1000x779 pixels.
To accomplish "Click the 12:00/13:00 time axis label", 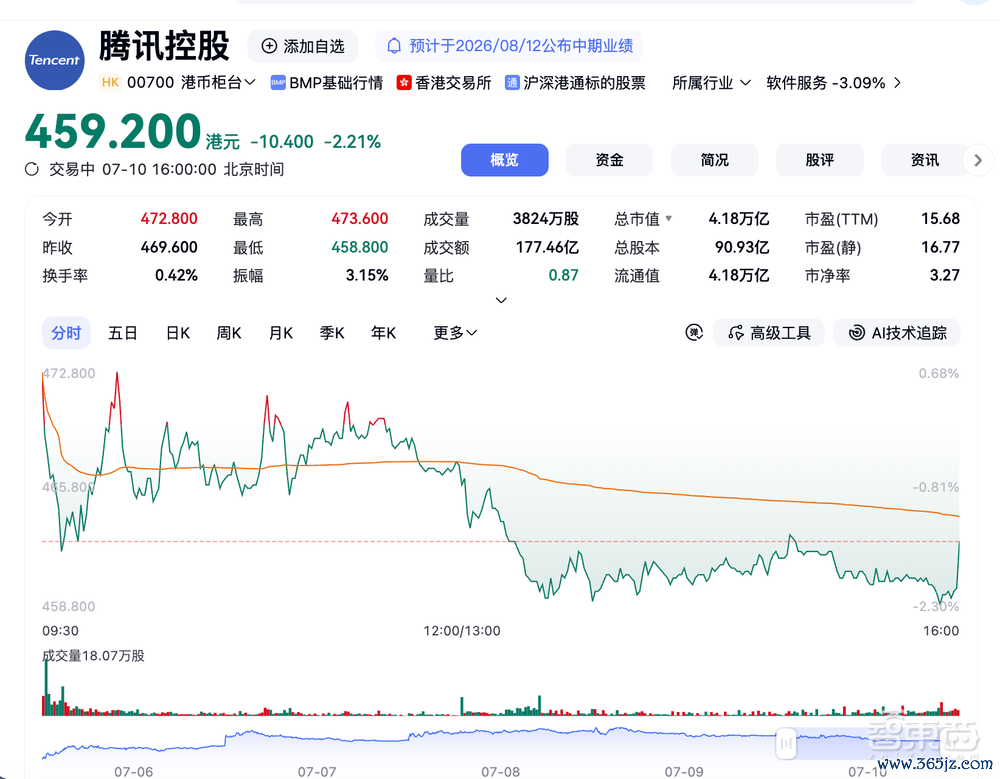I will pyautogui.click(x=462, y=631).
